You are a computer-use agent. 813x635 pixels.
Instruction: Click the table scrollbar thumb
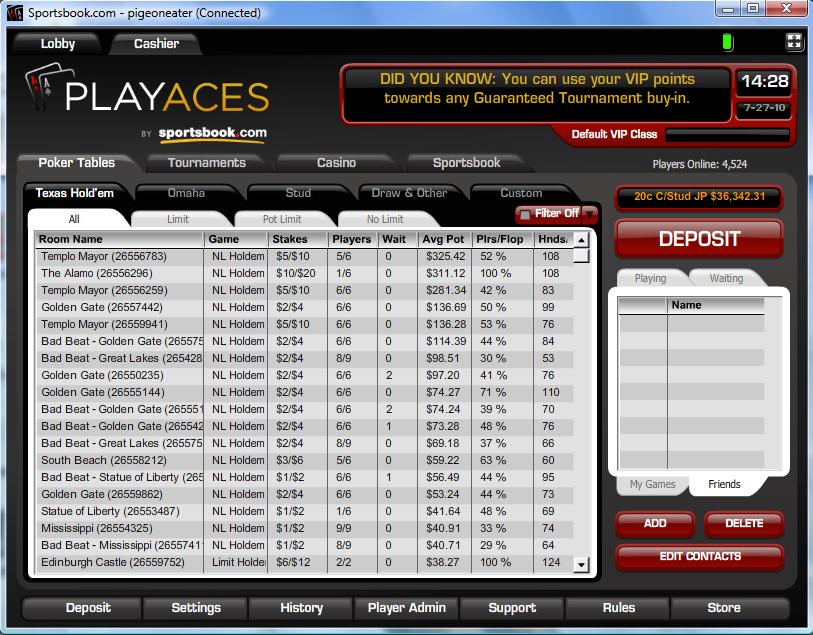pos(581,256)
